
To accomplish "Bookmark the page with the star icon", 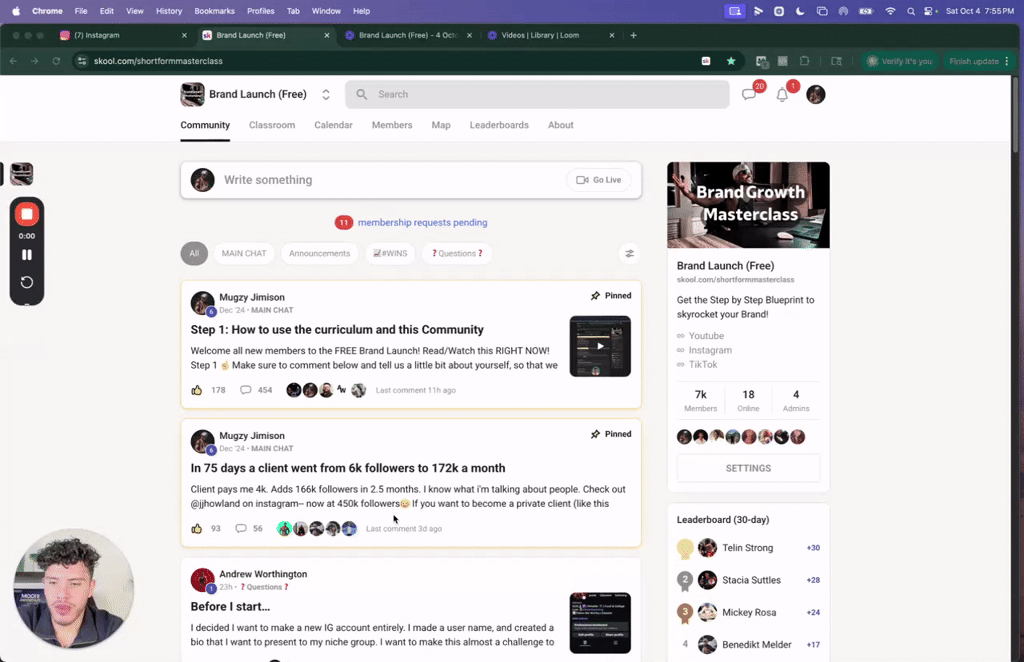I will pos(733,60).
